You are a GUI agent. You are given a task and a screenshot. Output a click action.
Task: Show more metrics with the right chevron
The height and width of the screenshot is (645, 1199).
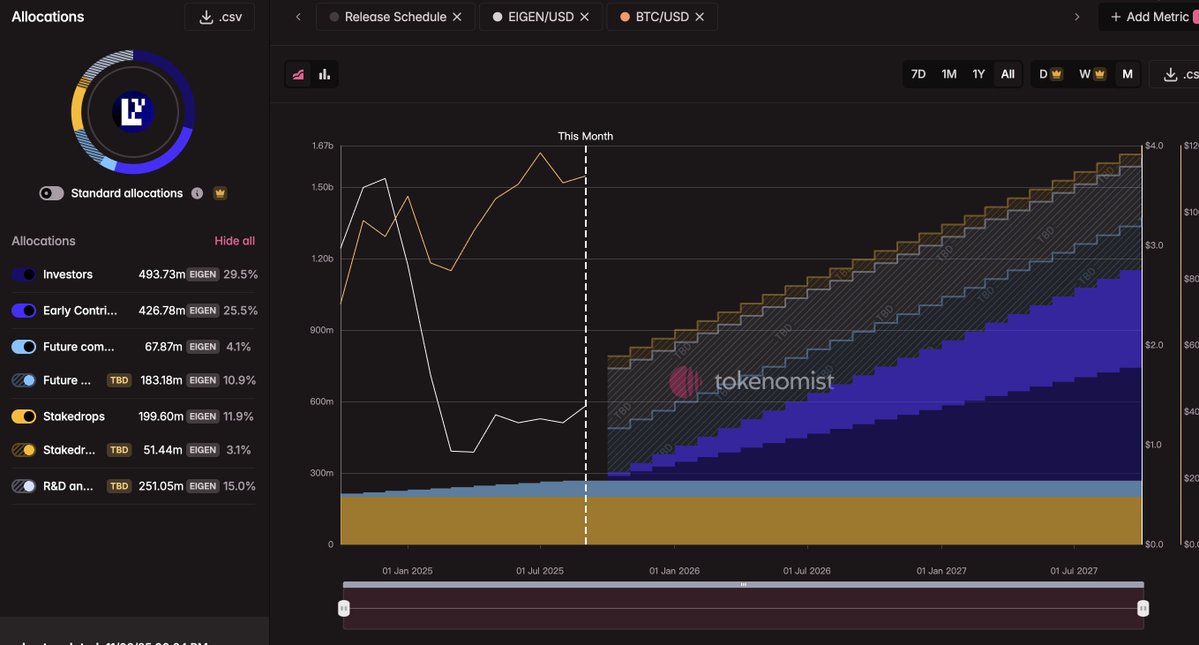tap(1077, 17)
